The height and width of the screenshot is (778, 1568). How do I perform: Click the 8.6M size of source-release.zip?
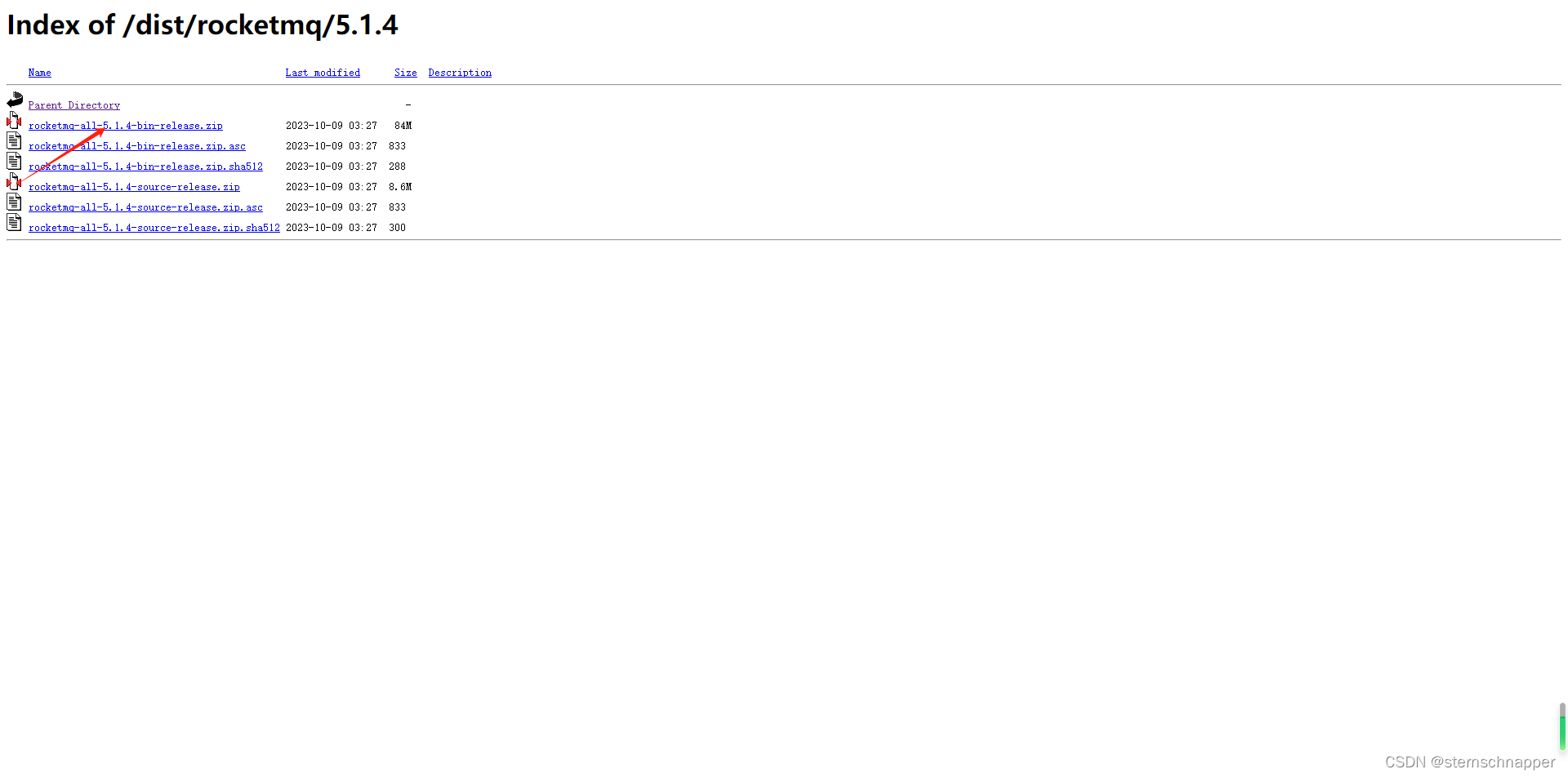[x=400, y=187]
